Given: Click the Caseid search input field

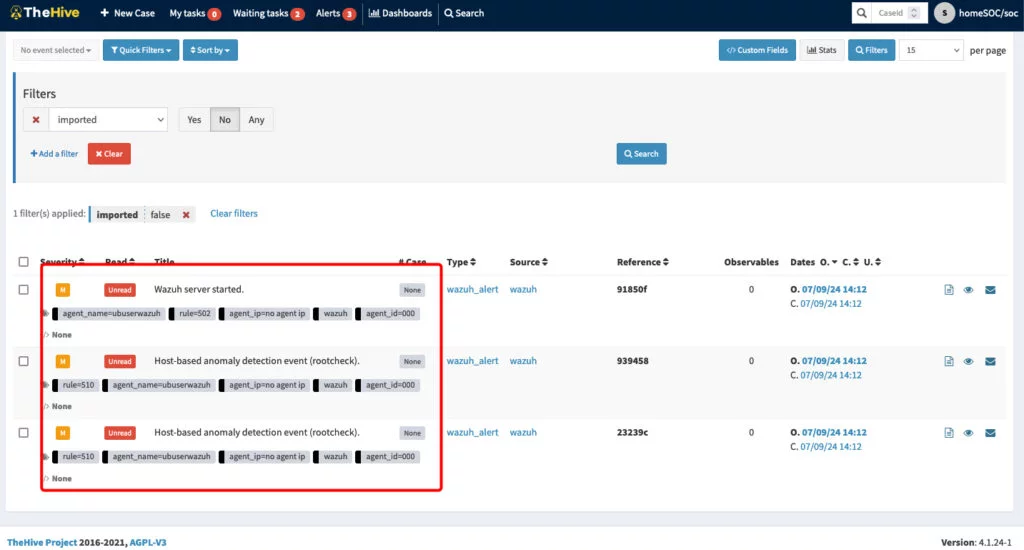Looking at the screenshot, I should coord(898,13).
